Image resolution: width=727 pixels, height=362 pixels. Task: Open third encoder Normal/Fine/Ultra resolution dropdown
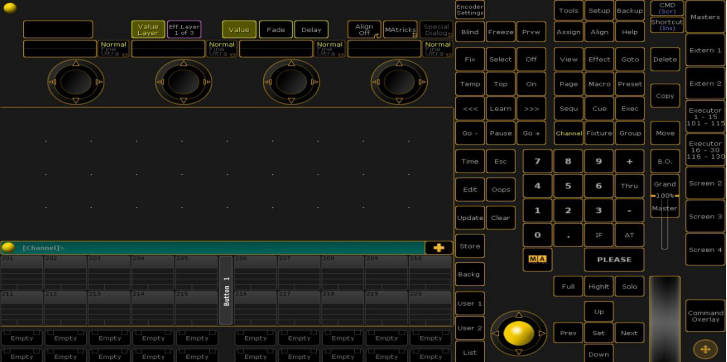[x=330, y=49]
